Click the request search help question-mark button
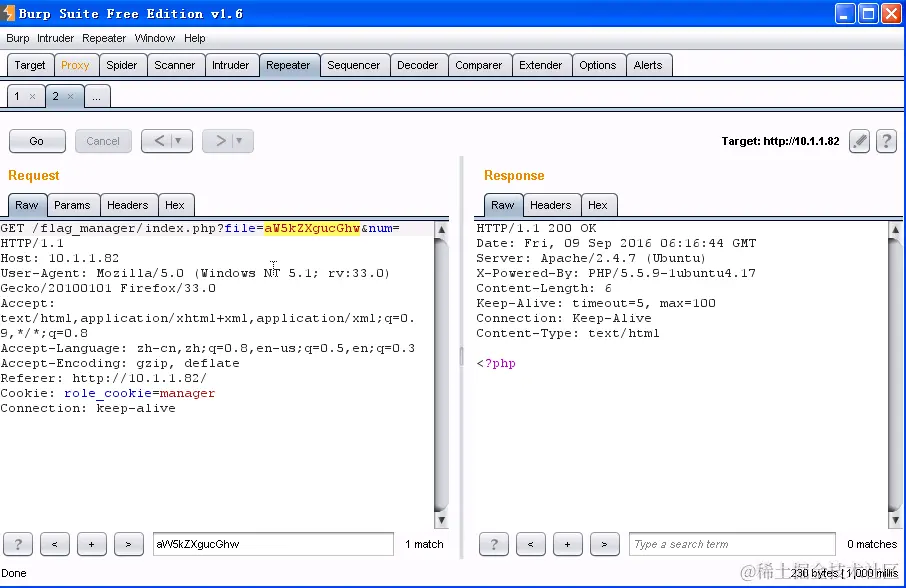This screenshot has width=906, height=588. pyautogui.click(x=18, y=544)
